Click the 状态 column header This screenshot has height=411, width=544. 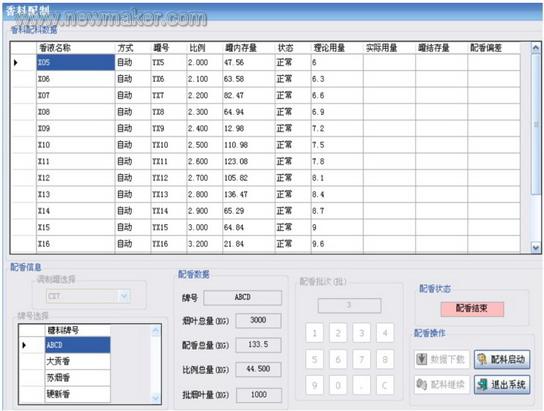293,48
